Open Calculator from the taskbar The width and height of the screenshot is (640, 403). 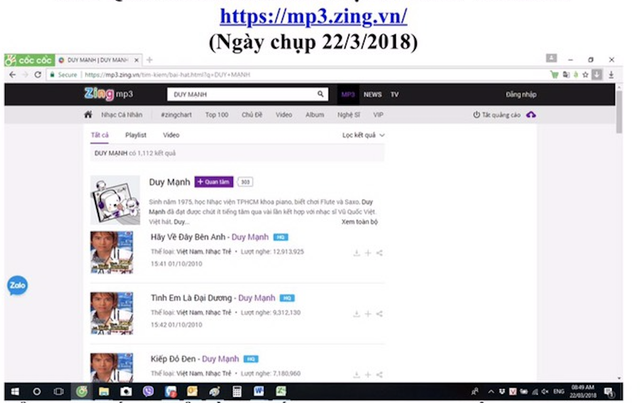pos(237,392)
